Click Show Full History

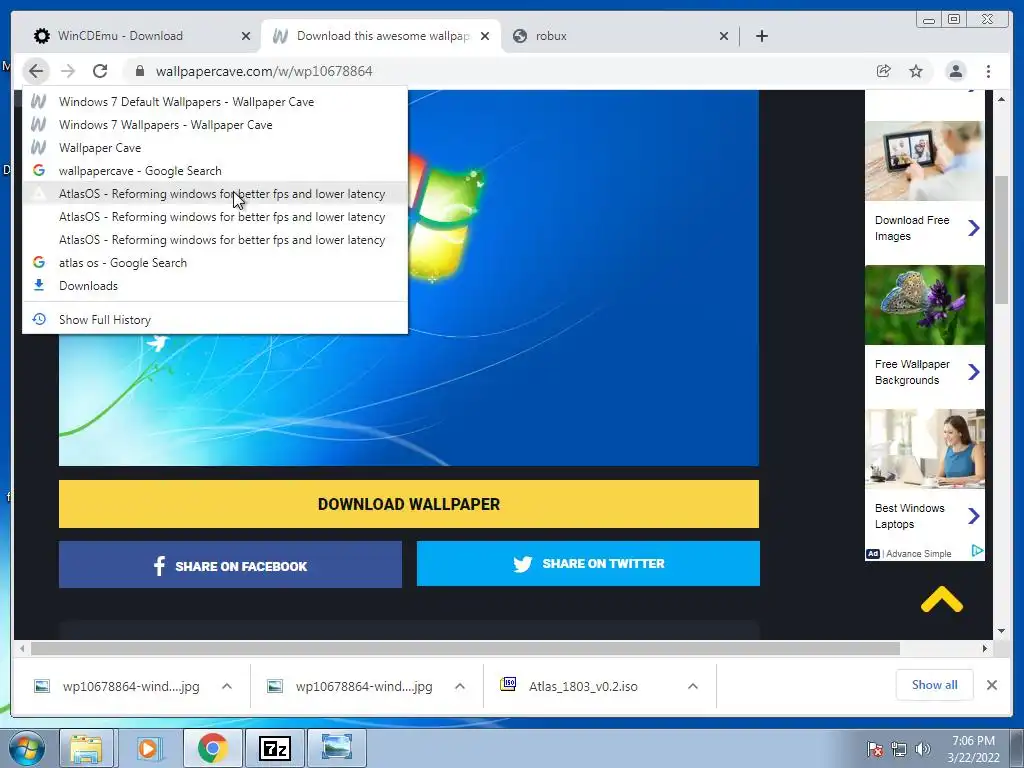pos(215,319)
